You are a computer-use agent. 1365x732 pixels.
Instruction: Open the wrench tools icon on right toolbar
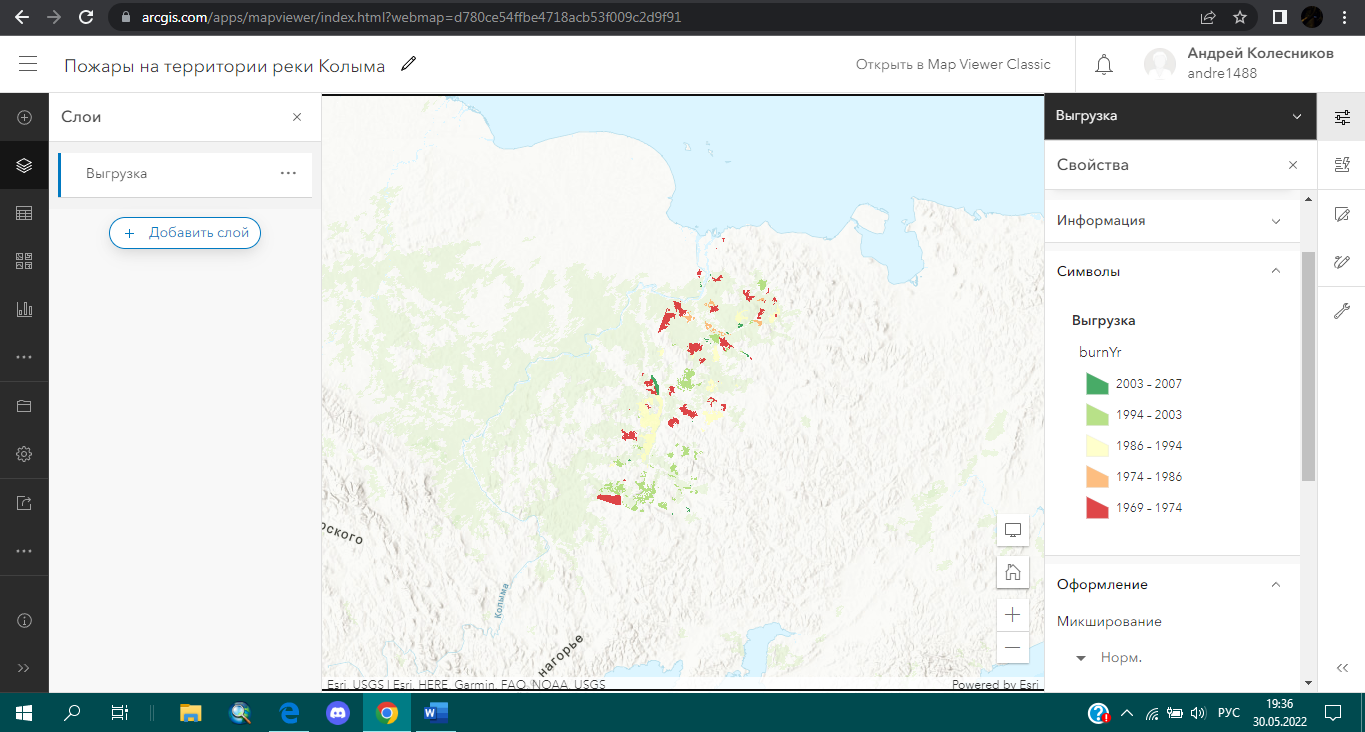point(1342,310)
